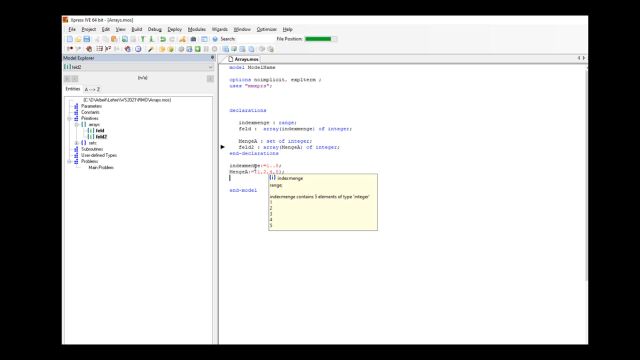Select the User-defined Types tree item
The width and height of the screenshot is (640, 360).
(x=99, y=156)
